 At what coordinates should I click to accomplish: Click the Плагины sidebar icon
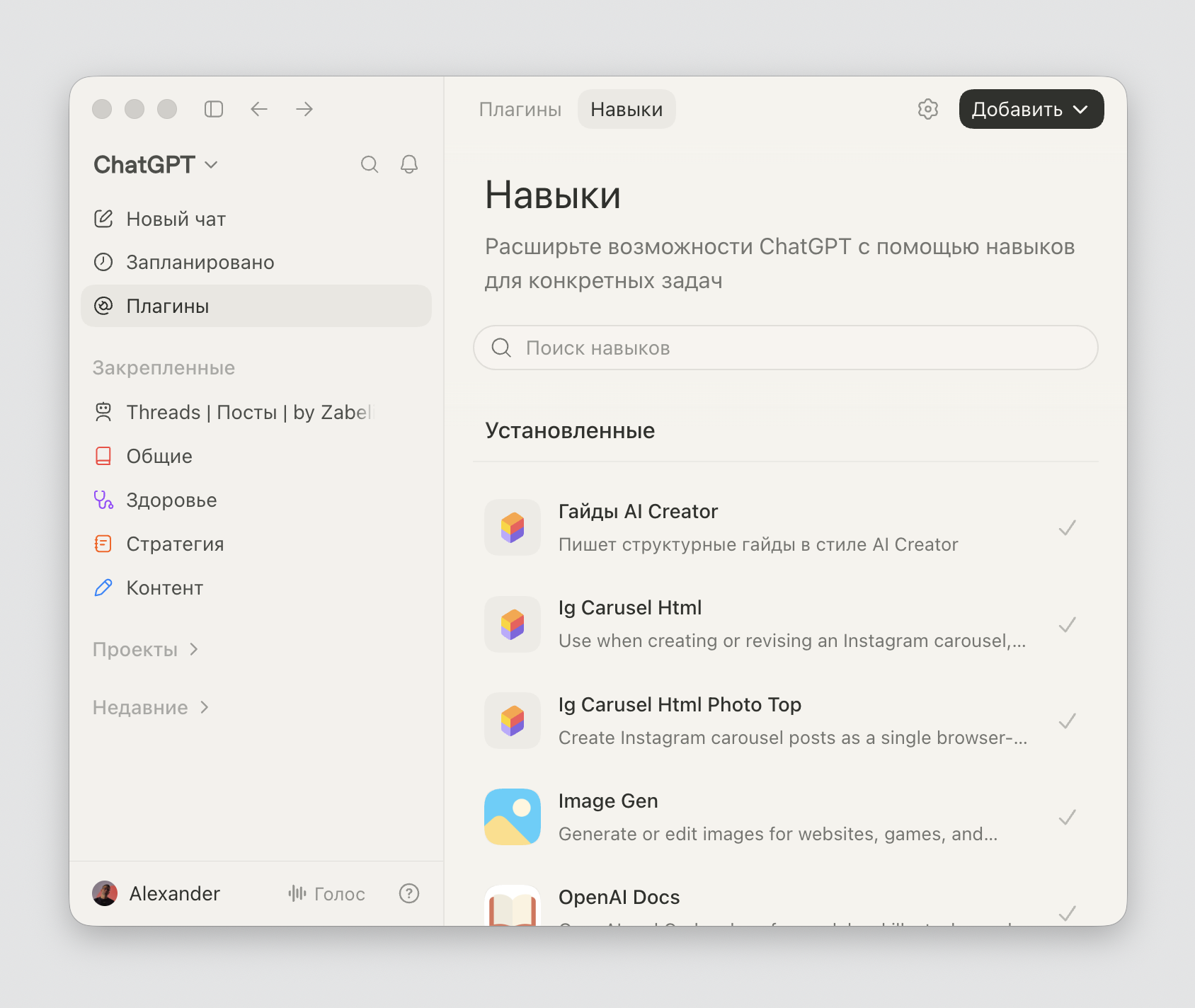click(x=103, y=306)
